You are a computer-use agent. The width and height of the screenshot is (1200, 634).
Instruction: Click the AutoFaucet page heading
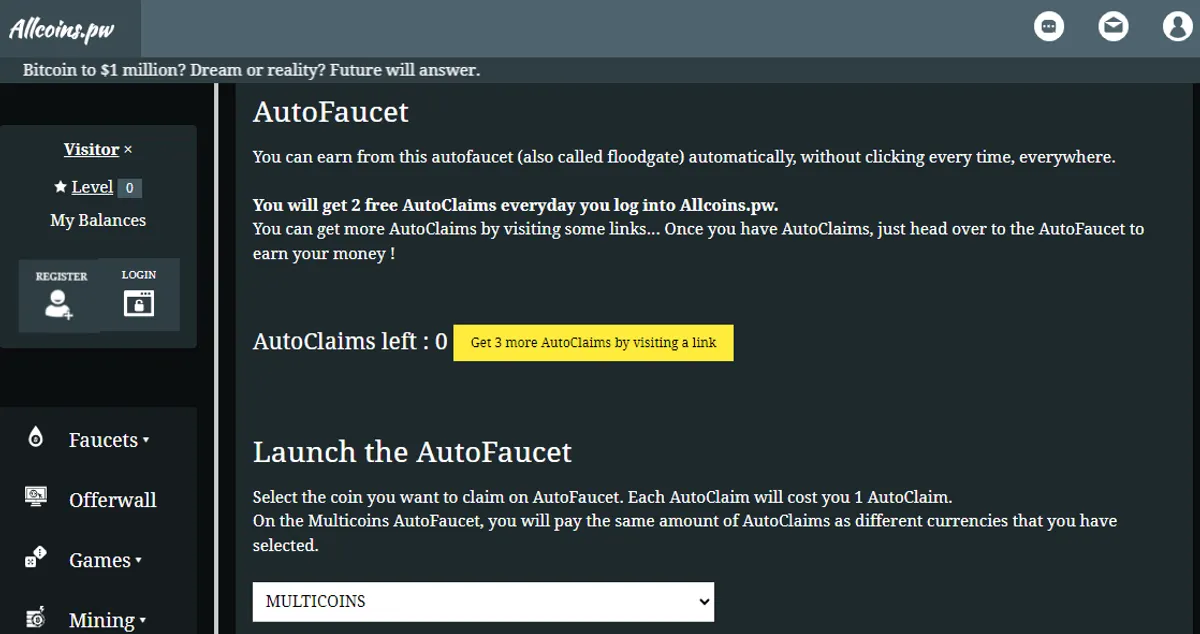coord(331,111)
